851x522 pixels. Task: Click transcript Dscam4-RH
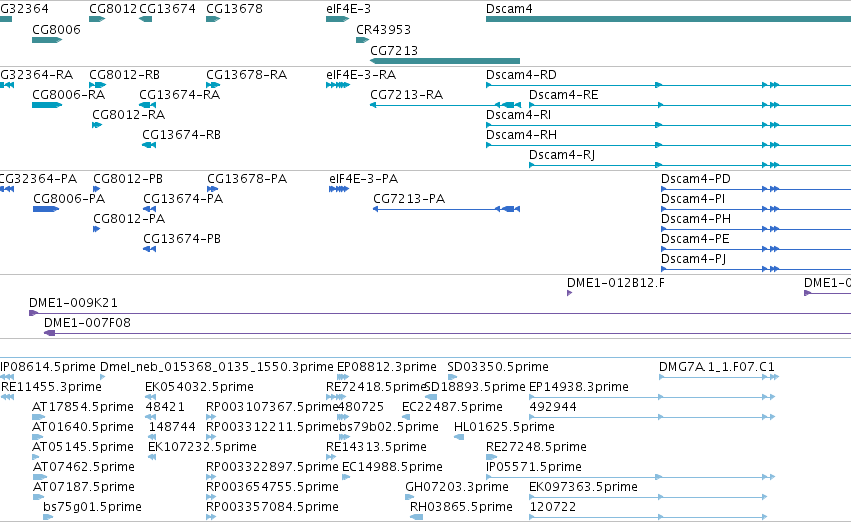coord(668,145)
